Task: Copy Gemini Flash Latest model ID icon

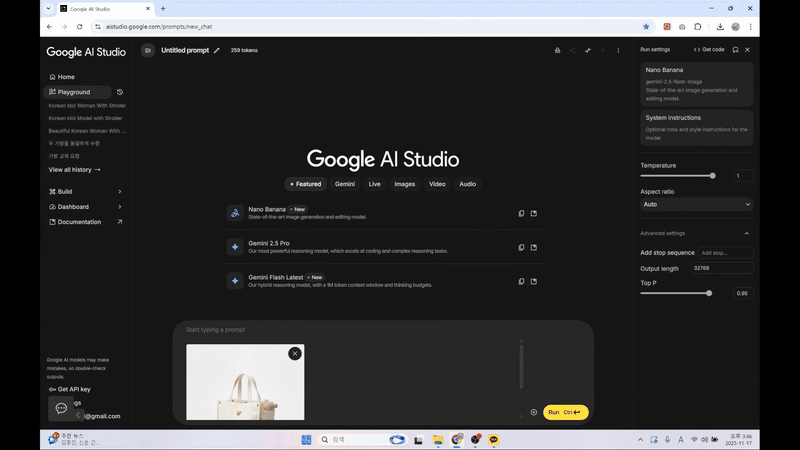Action: point(521,281)
